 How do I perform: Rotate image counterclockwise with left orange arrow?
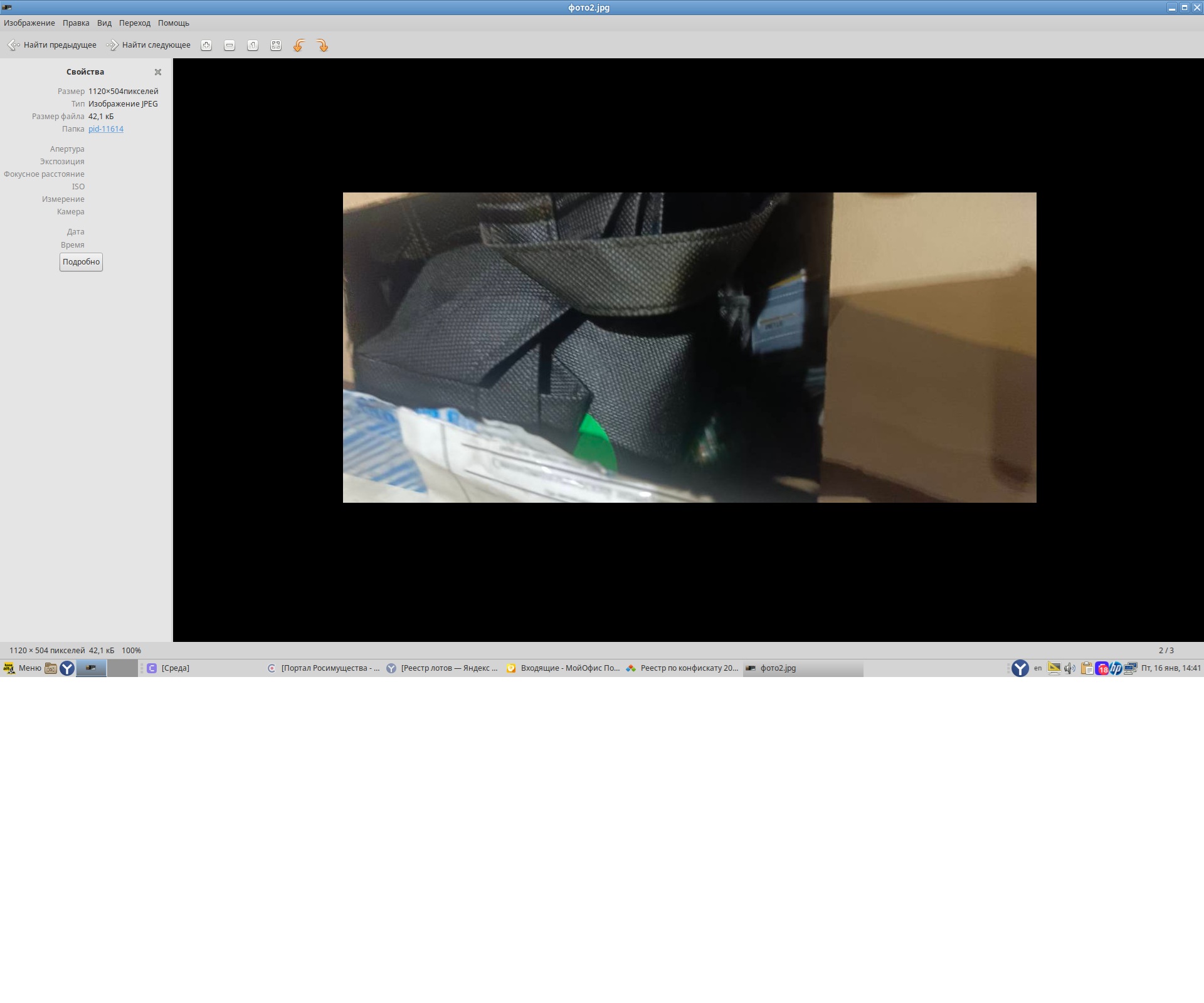[299, 45]
